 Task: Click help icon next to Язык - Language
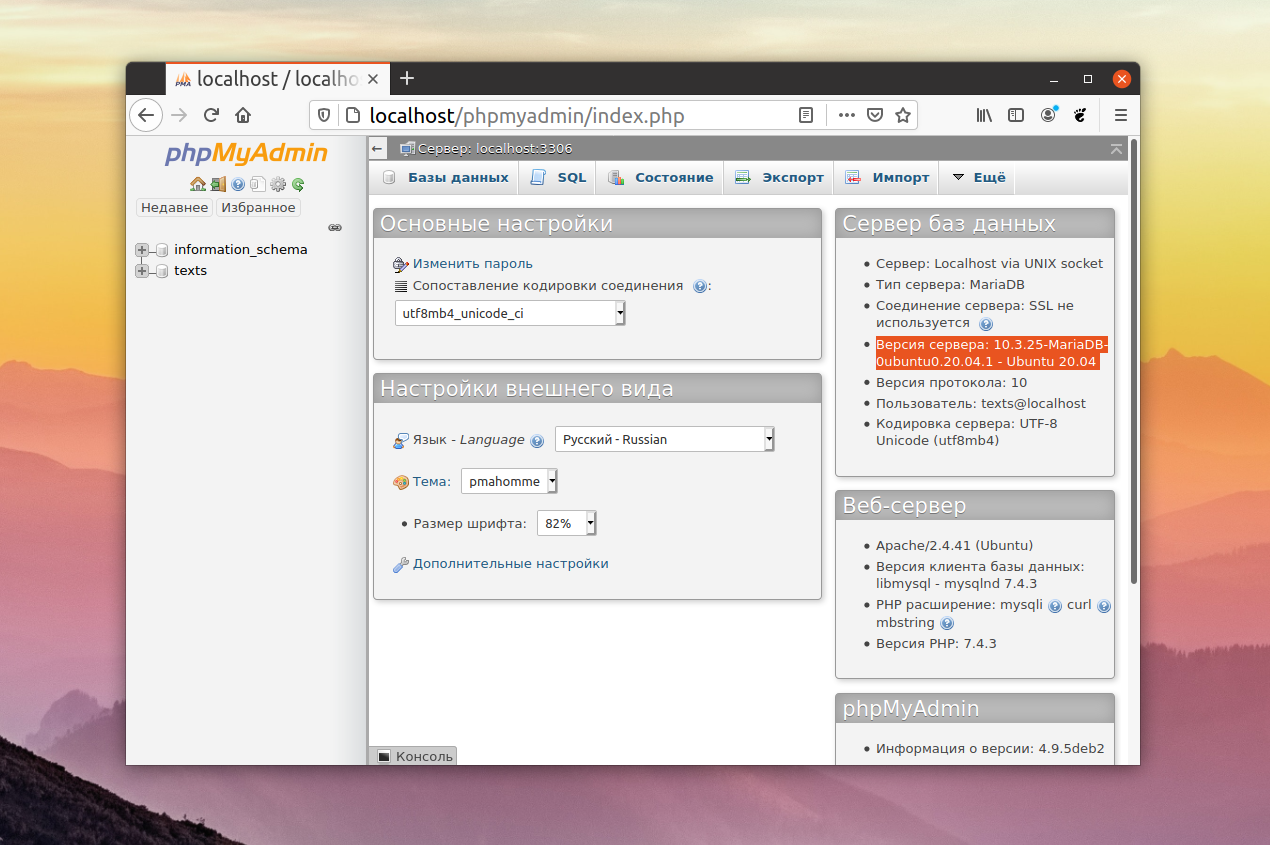click(537, 441)
